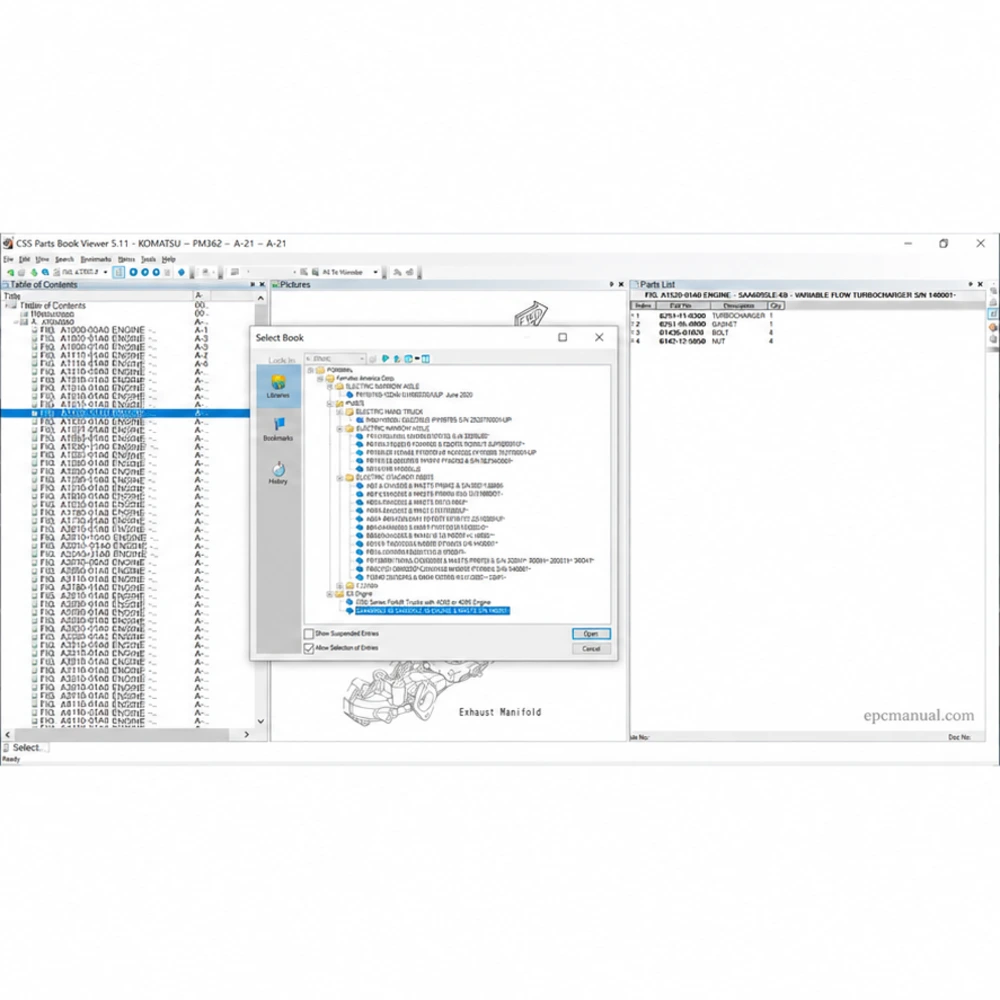This screenshot has width=1000, height=1000.
Task: Click Title column header in Table of Contents
Action: tap(97, 296)
